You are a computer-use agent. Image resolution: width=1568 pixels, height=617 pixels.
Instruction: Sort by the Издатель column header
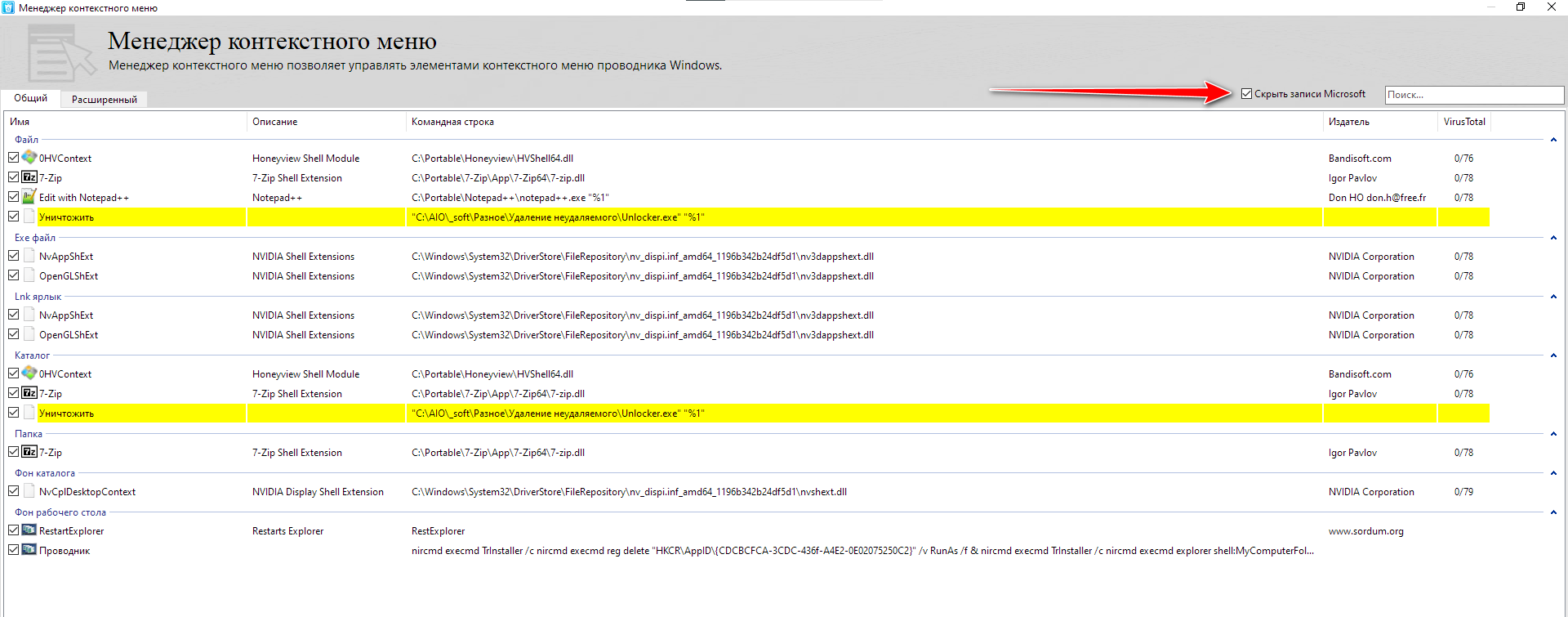[x=1380, y=122]
